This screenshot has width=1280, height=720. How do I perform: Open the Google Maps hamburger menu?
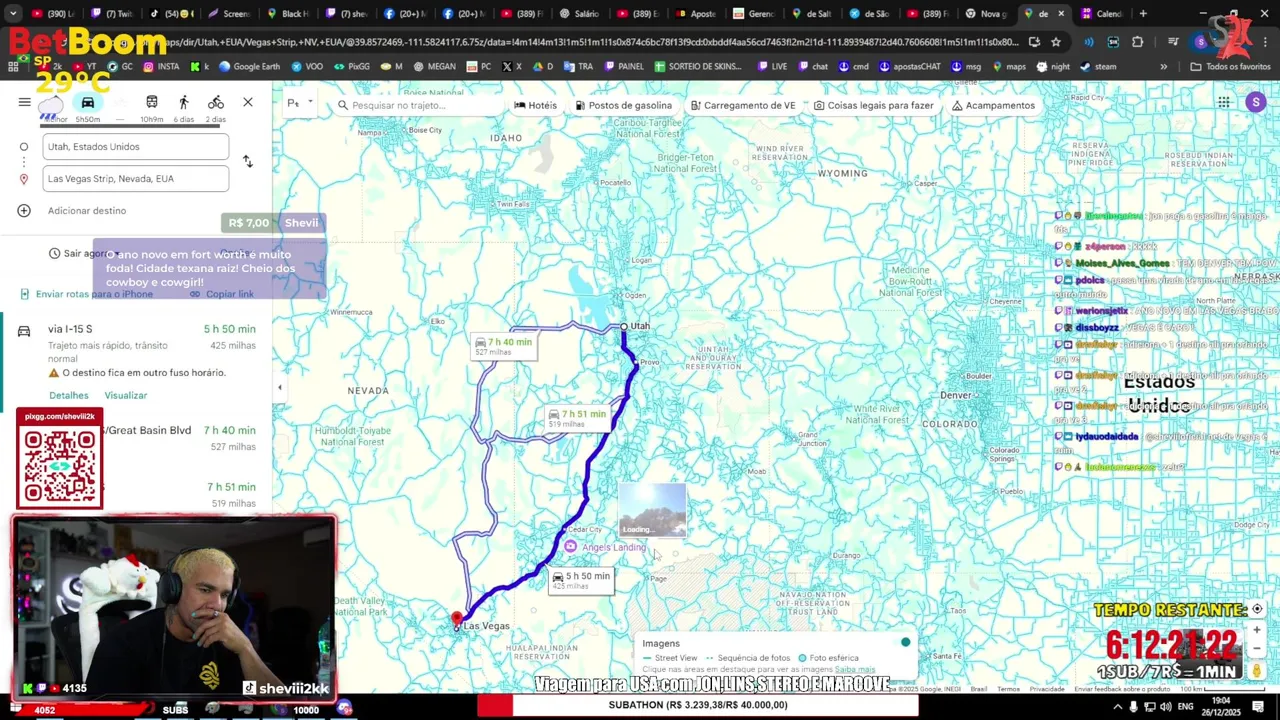(24, 102)
